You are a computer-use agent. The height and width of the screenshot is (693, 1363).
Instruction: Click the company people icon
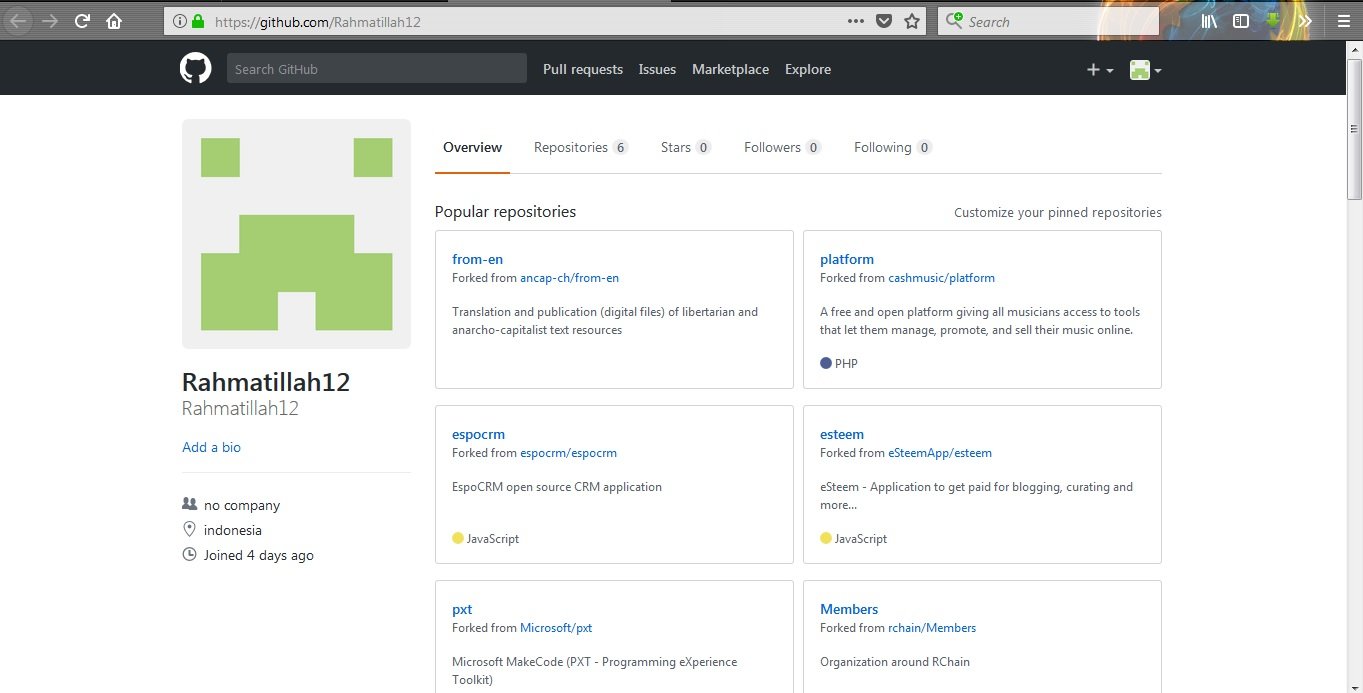pos(189,504)
